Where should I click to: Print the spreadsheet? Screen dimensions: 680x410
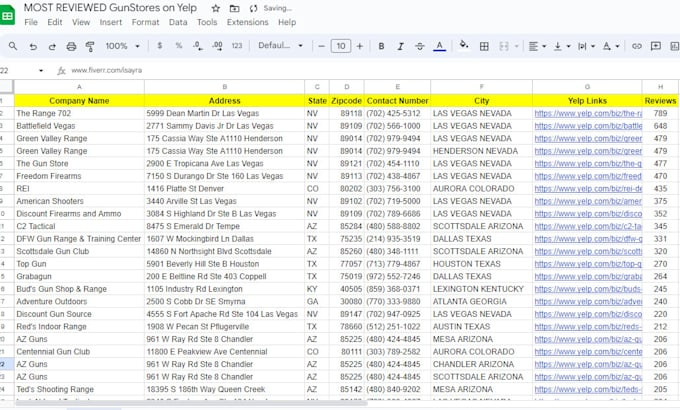tap(71, 46)
